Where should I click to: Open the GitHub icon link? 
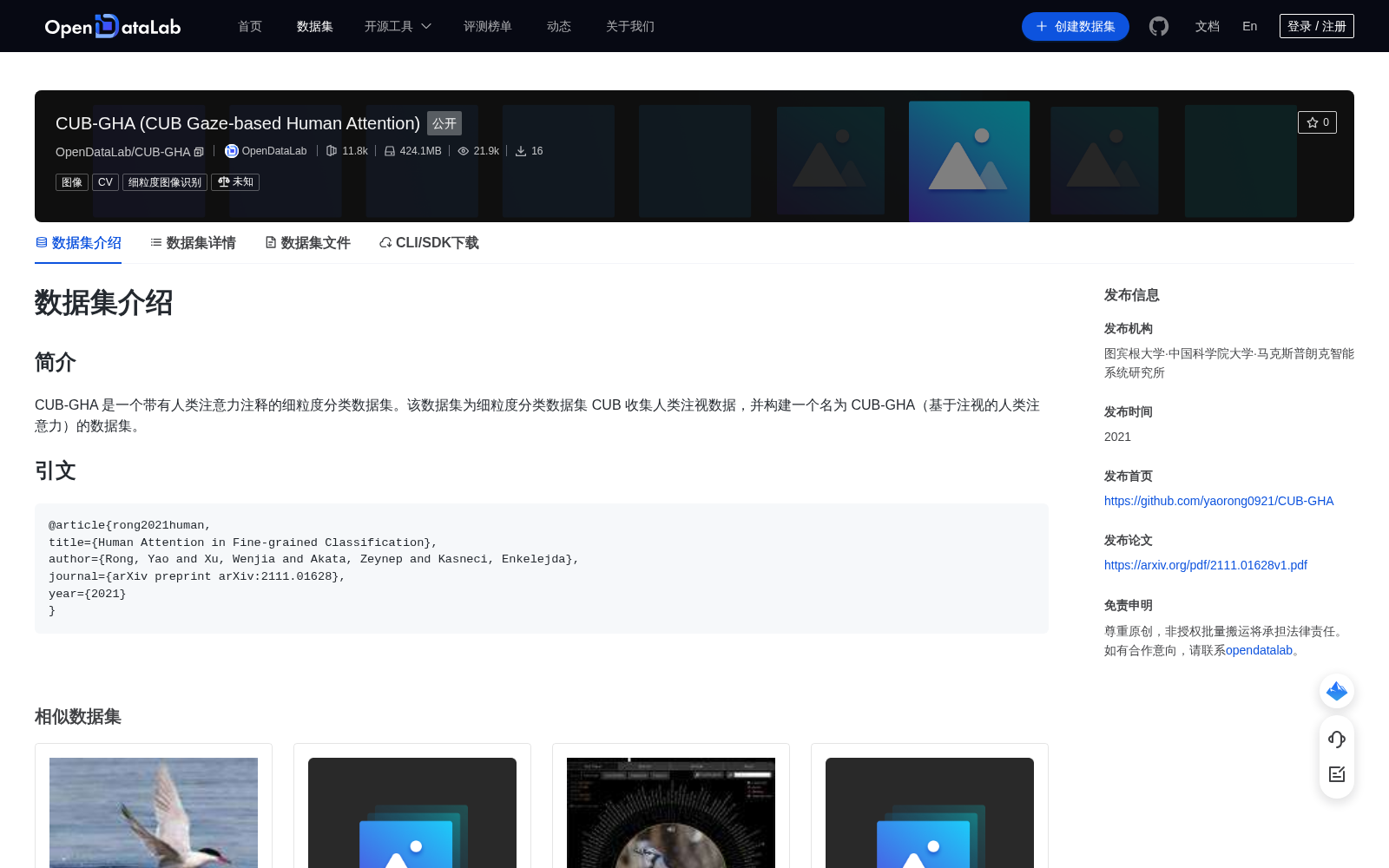[1158, 26]
